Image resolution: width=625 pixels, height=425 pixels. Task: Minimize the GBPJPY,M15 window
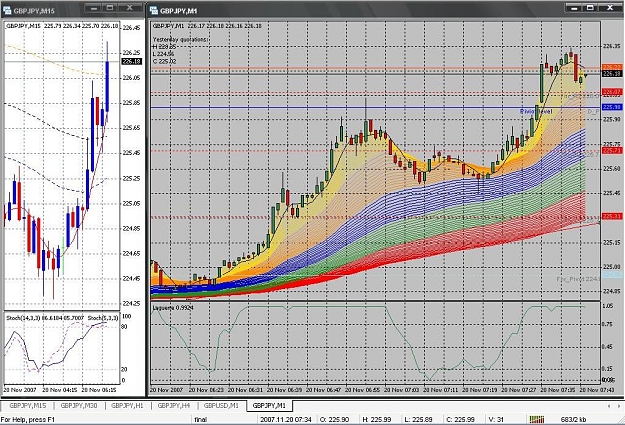coord(94,8)
